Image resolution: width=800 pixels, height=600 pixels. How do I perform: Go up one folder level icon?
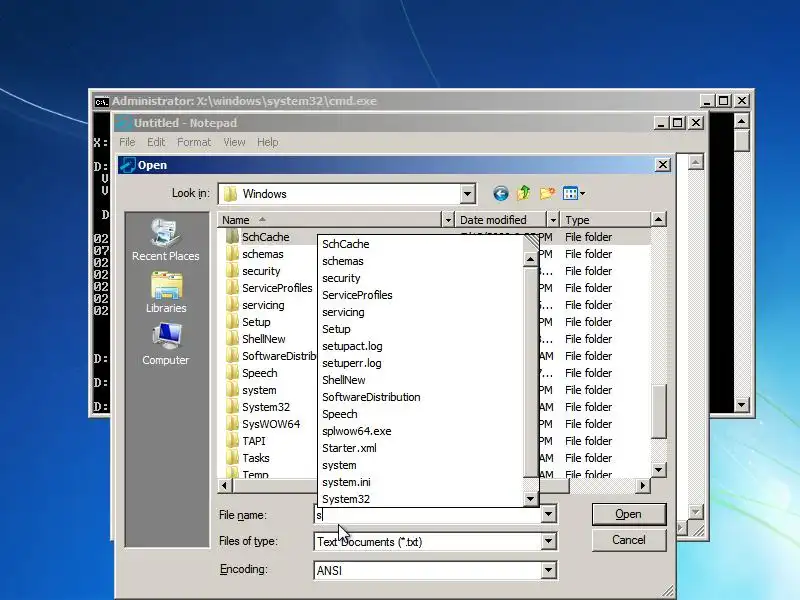pyautogui.click(x=523, y=193)
